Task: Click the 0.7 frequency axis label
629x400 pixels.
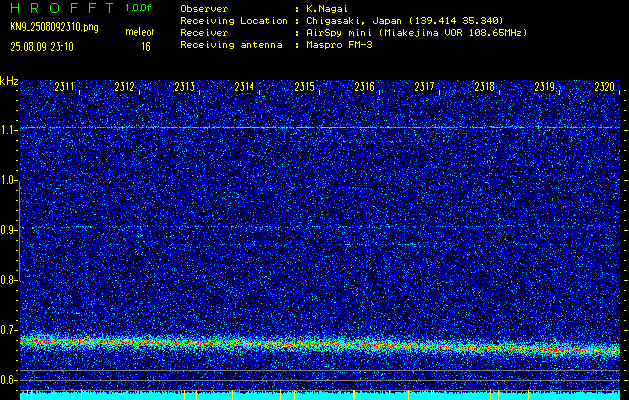Action: (8, 330)
